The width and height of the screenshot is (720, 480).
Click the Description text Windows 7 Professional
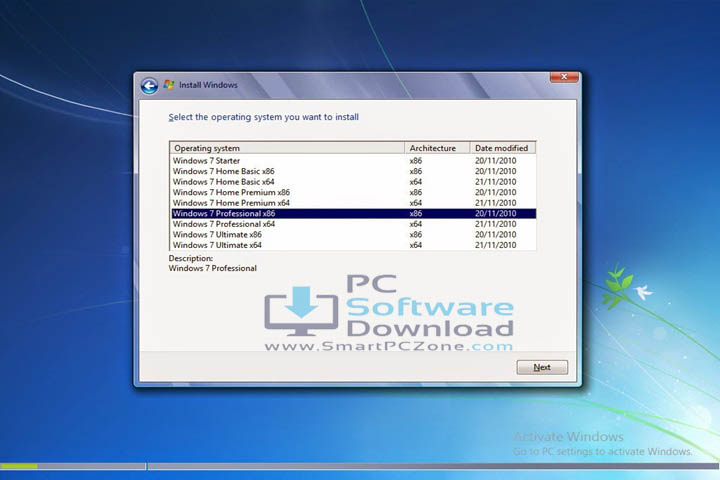(213, 268)
